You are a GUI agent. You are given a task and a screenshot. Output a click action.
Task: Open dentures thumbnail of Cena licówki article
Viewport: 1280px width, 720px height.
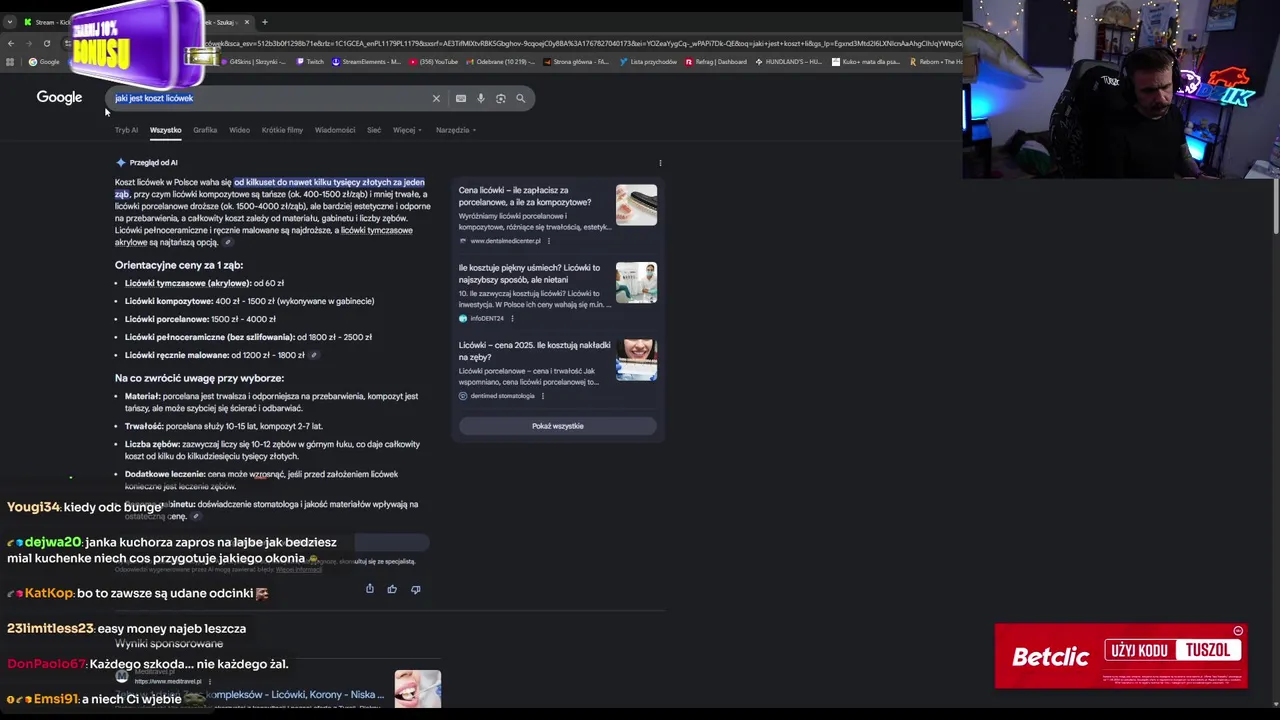636,205
